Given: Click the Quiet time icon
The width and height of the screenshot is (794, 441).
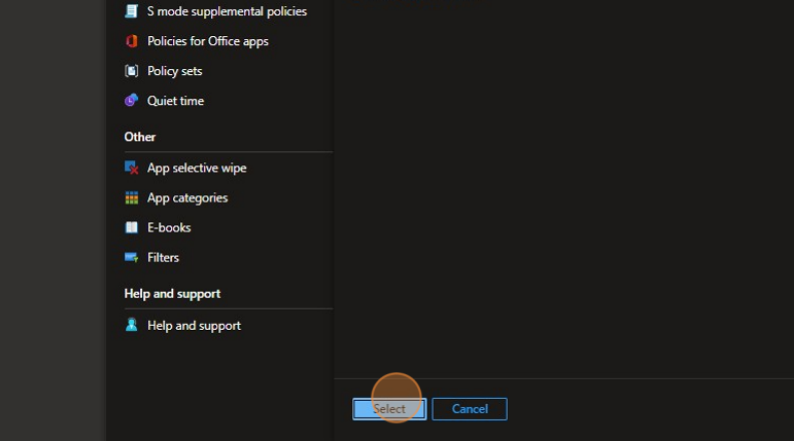Looking at the screenshot, I should (131, 101).
